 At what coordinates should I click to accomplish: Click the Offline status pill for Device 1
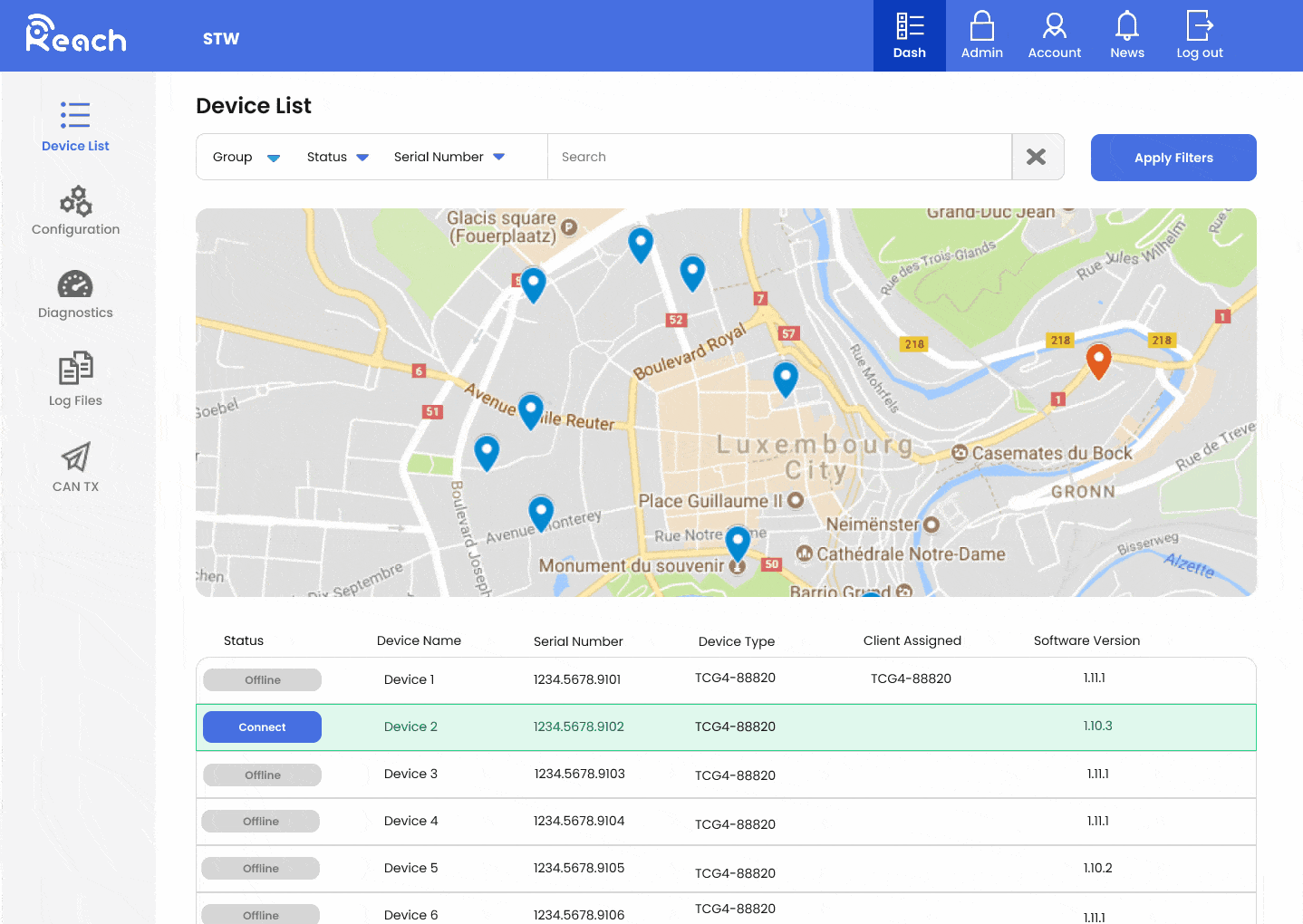point(262,679)
